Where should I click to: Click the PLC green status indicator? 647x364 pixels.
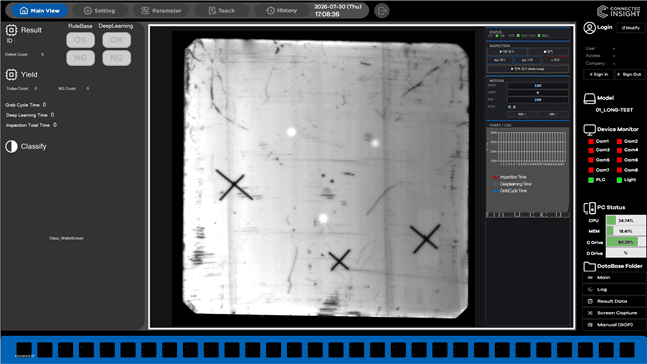[591, 180]
